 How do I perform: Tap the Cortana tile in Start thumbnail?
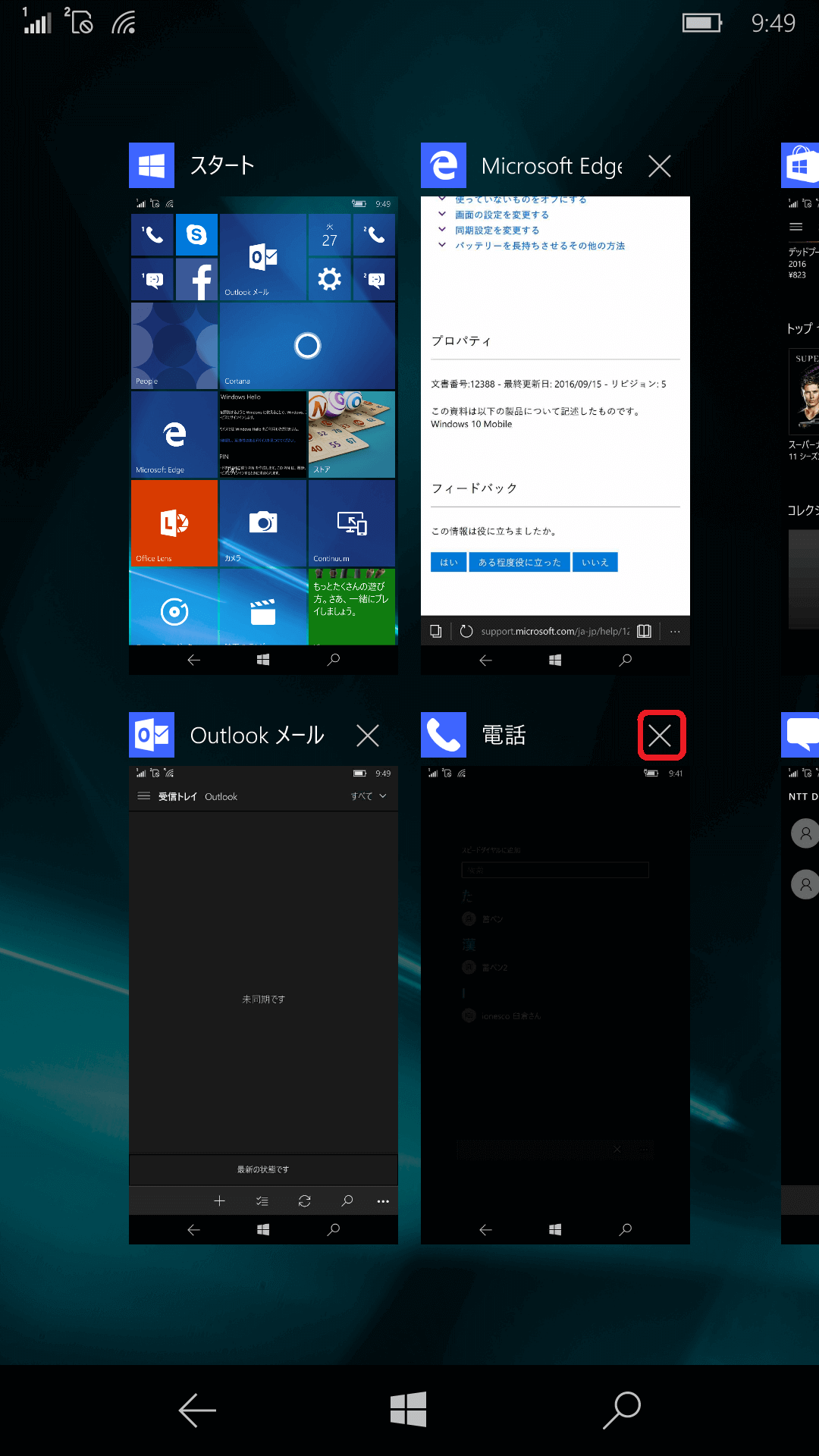click(x=307, y=346)
